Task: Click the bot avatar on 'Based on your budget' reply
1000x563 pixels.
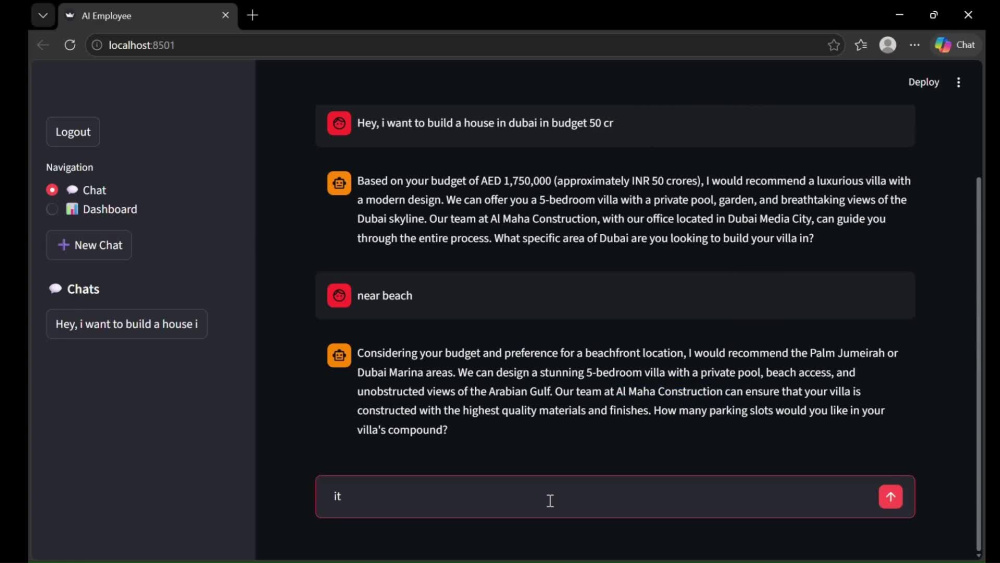Action: tap(339, 183)
